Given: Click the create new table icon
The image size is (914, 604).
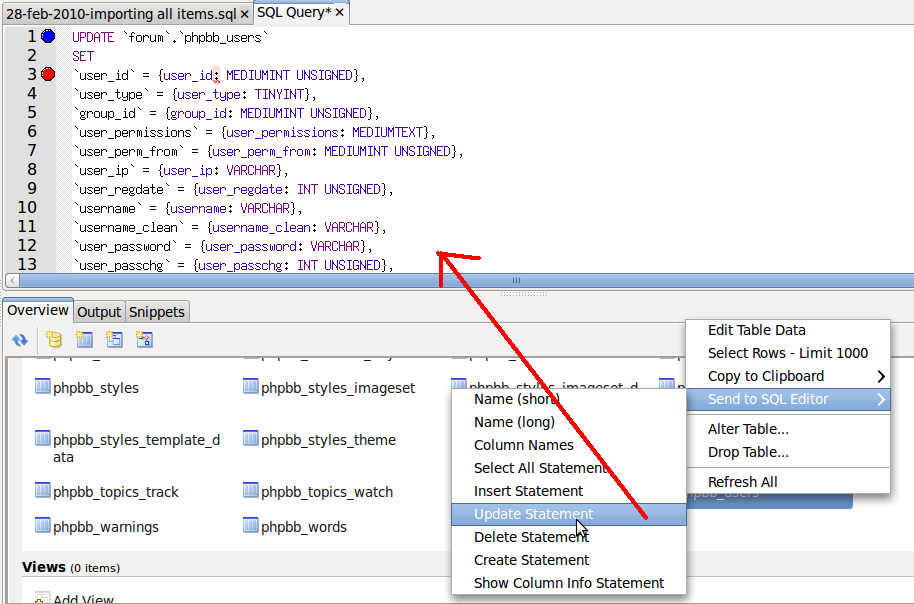Looking at the screenshot, I should tap(85, 339).
